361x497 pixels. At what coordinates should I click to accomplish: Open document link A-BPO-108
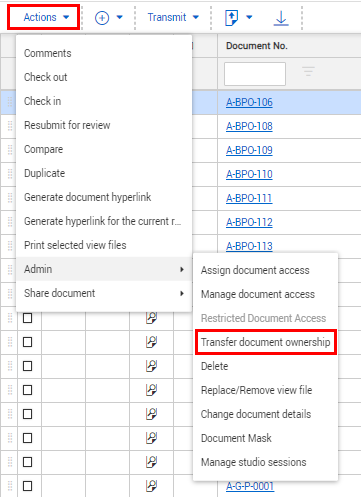tap(249, 126)
